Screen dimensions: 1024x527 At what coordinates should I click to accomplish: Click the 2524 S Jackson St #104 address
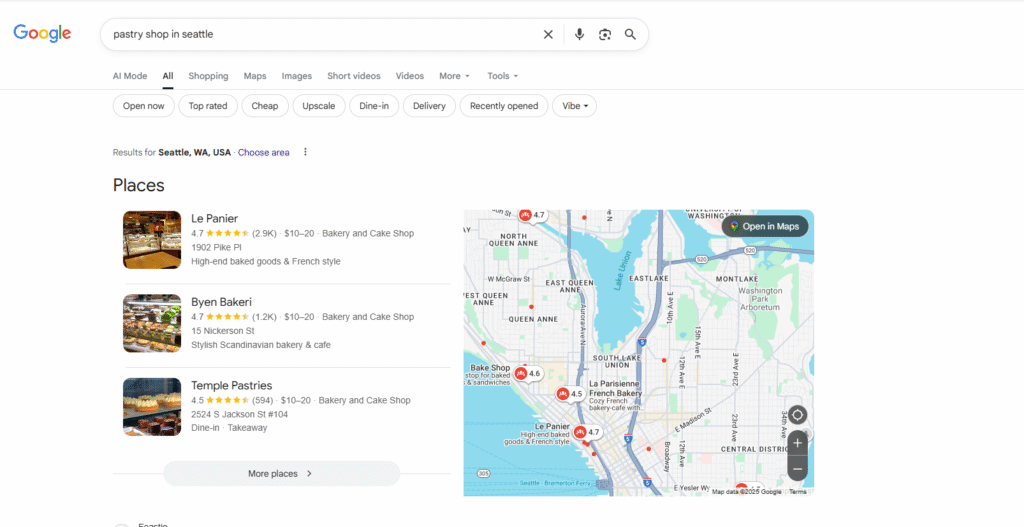(239, 415)
